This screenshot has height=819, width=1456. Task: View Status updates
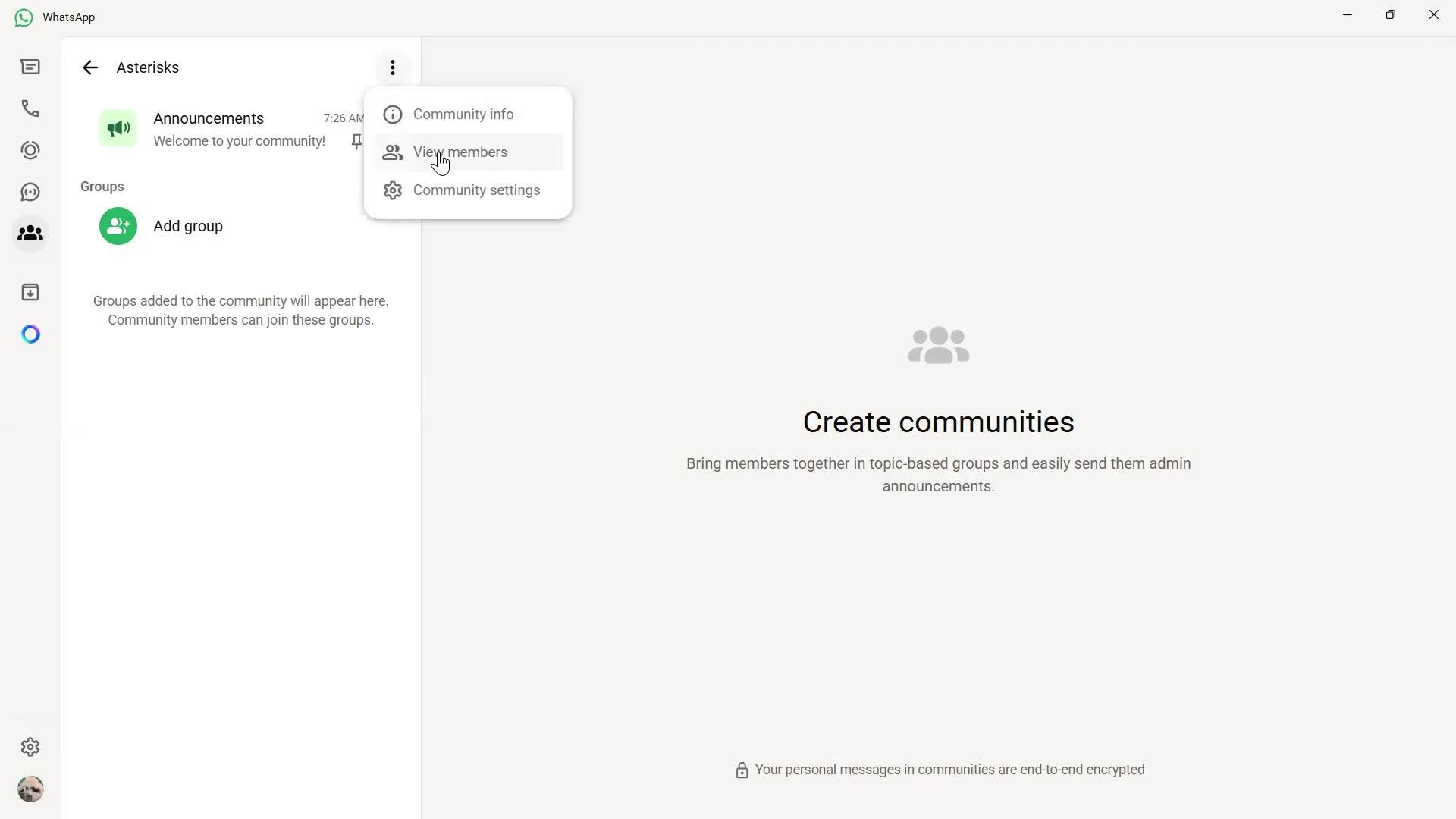point(30,149)
